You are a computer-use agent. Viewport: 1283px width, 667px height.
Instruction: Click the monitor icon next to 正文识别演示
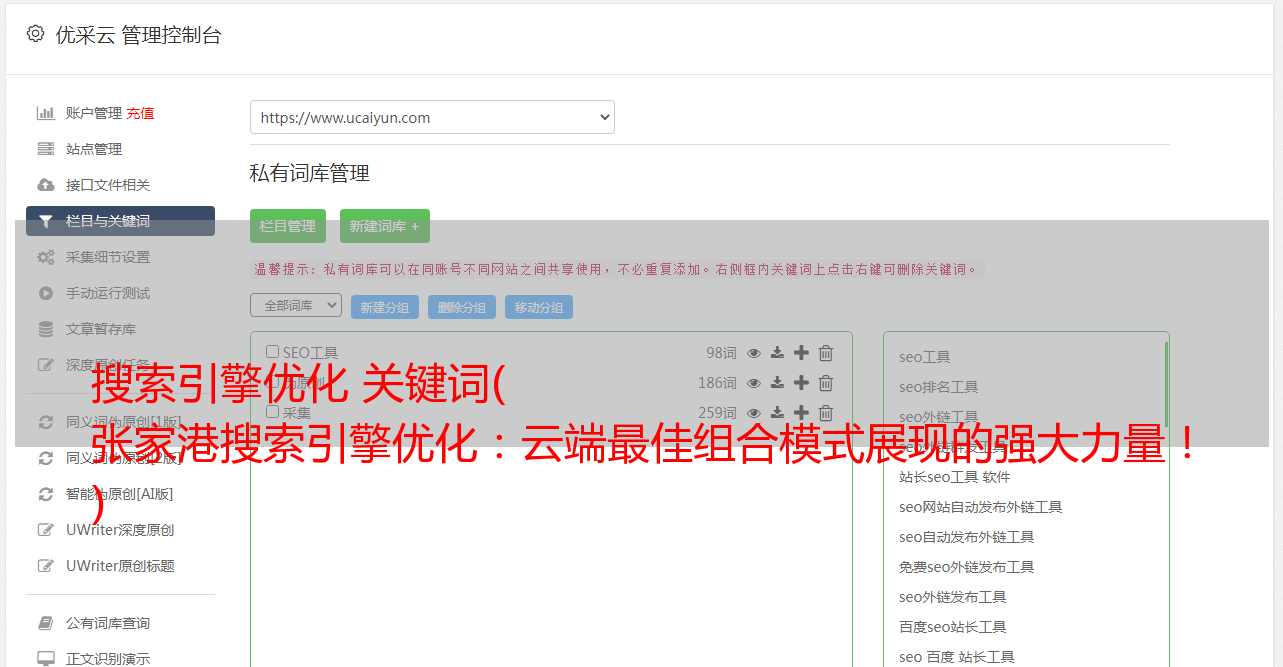[45, 659]
